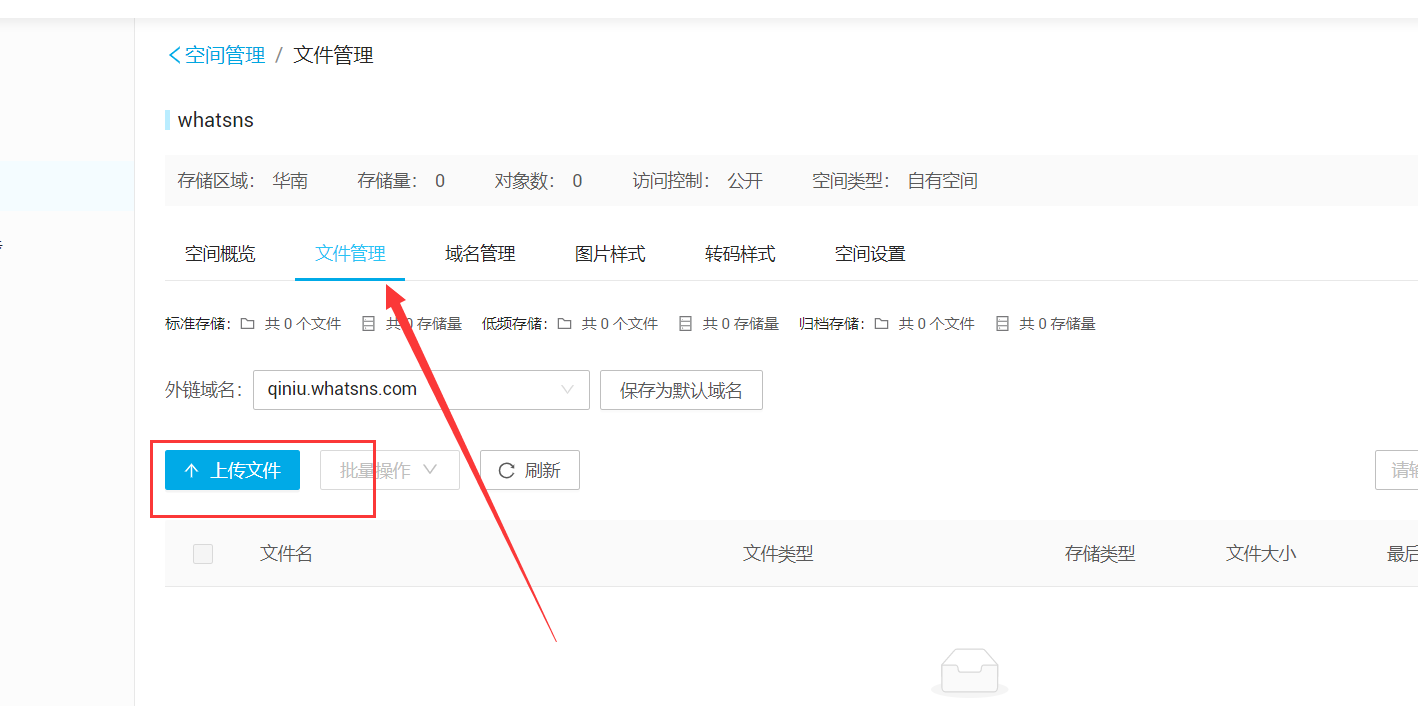Click the 归档存储 storage amount icon
This screenshot has height=706, width=1418.
tap(1002, 324)
